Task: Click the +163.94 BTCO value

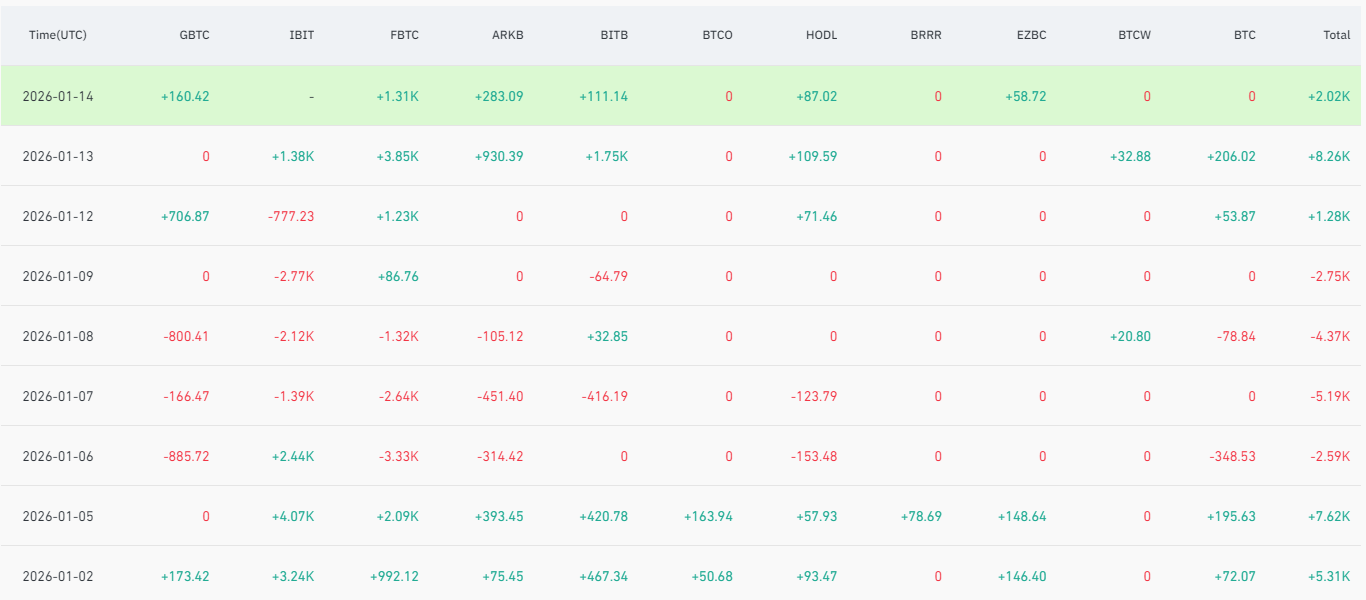Action: click(x=708, y=517)
